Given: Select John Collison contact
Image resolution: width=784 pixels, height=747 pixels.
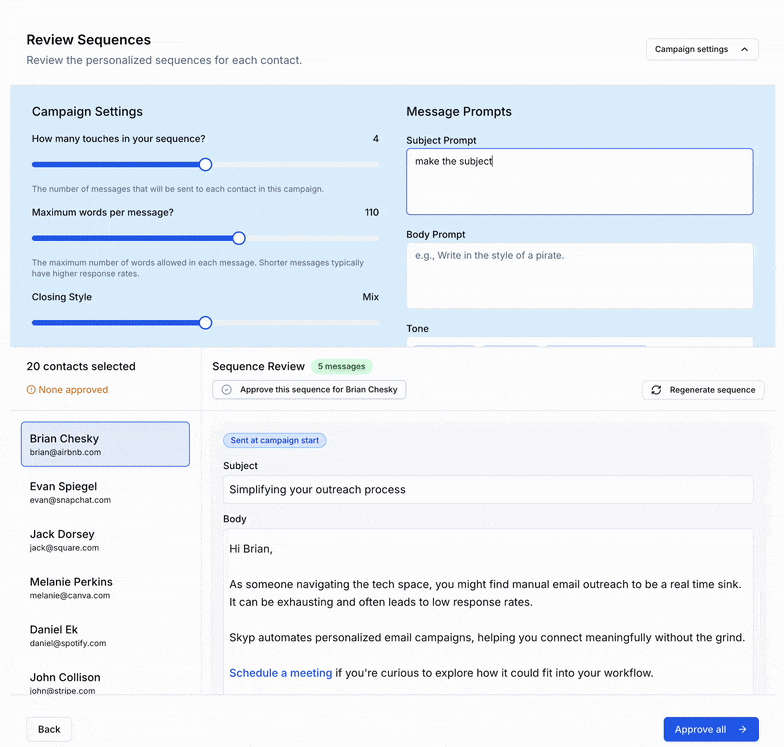Looking at the screenshot, I should click(105, 682).
